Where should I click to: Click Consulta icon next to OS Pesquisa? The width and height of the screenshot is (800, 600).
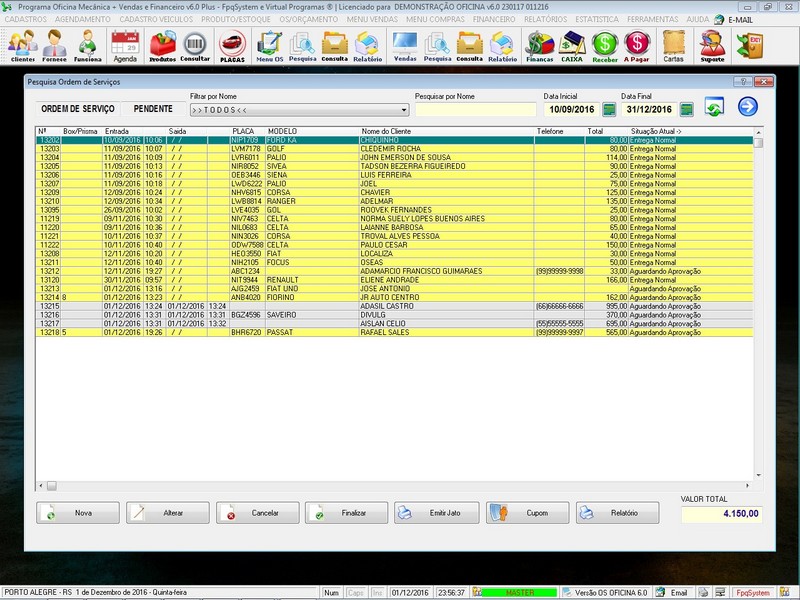tap(335, 46)
